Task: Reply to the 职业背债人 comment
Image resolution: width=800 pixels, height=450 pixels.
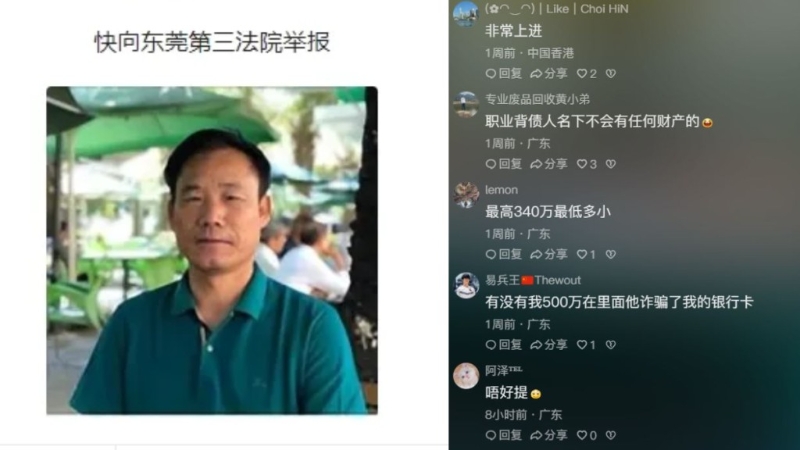Action: click(x=504, y=164)
